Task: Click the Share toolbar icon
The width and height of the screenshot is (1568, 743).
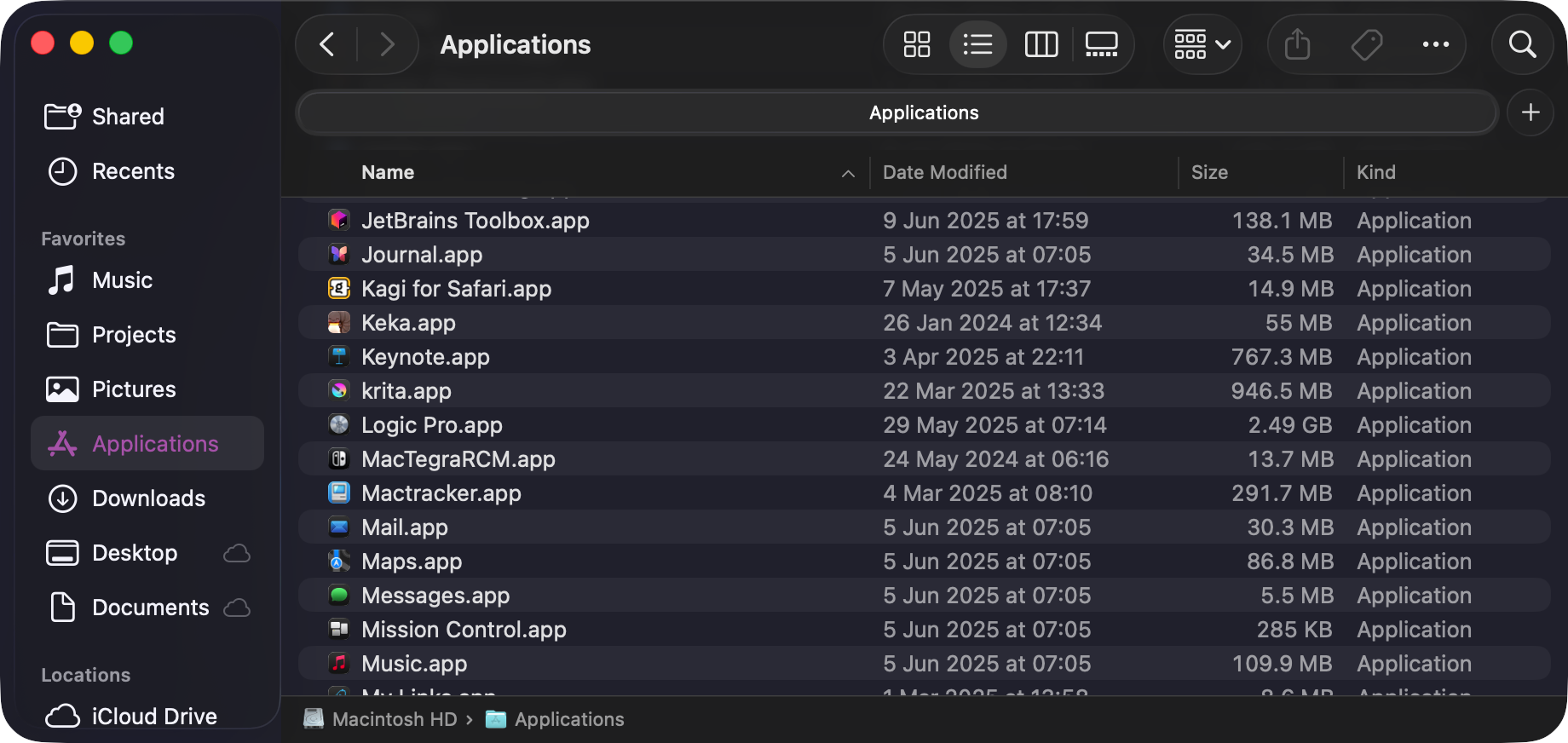Action: point(1297,44)
